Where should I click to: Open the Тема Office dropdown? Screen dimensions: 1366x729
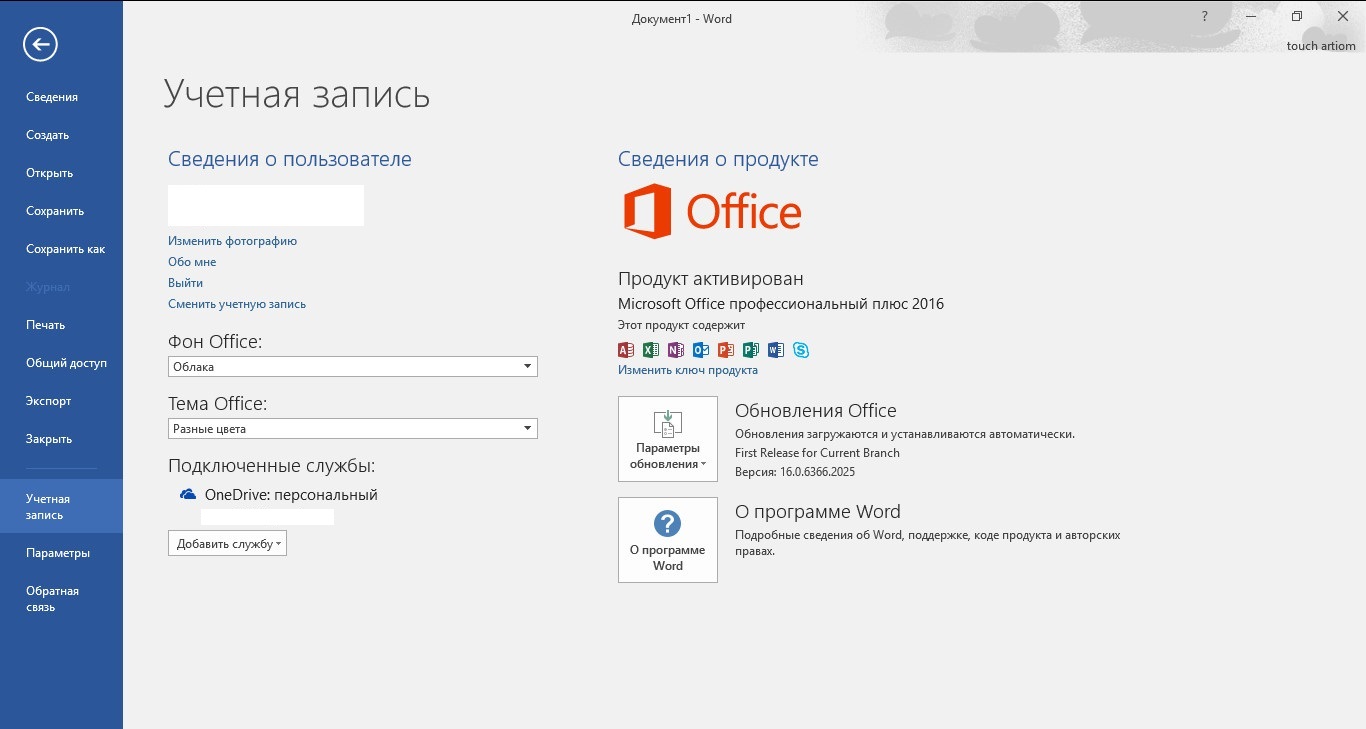point(353,429)
